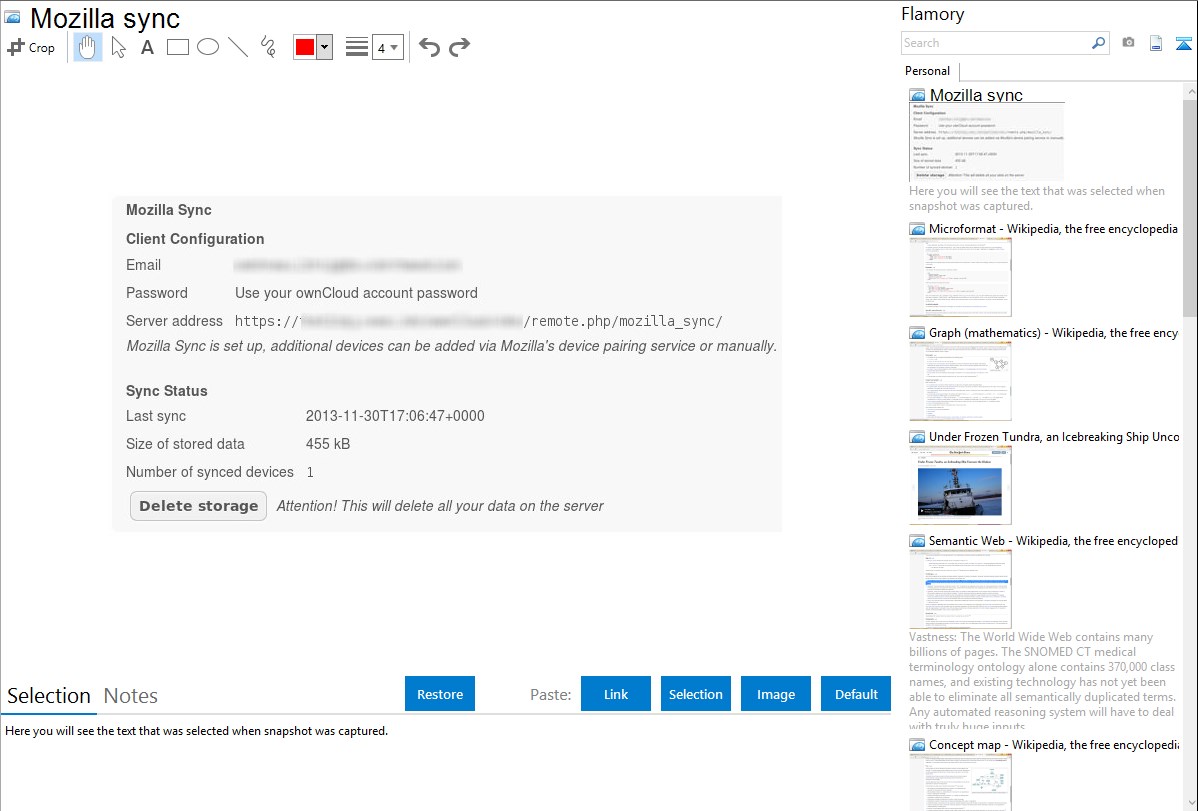Image resolution: width=1198 pixels, height=811 pixels.
Task: Click 'Under Frozen Tundra, an Icebreaking Ship' title
Action: [x=1054, y=437]
